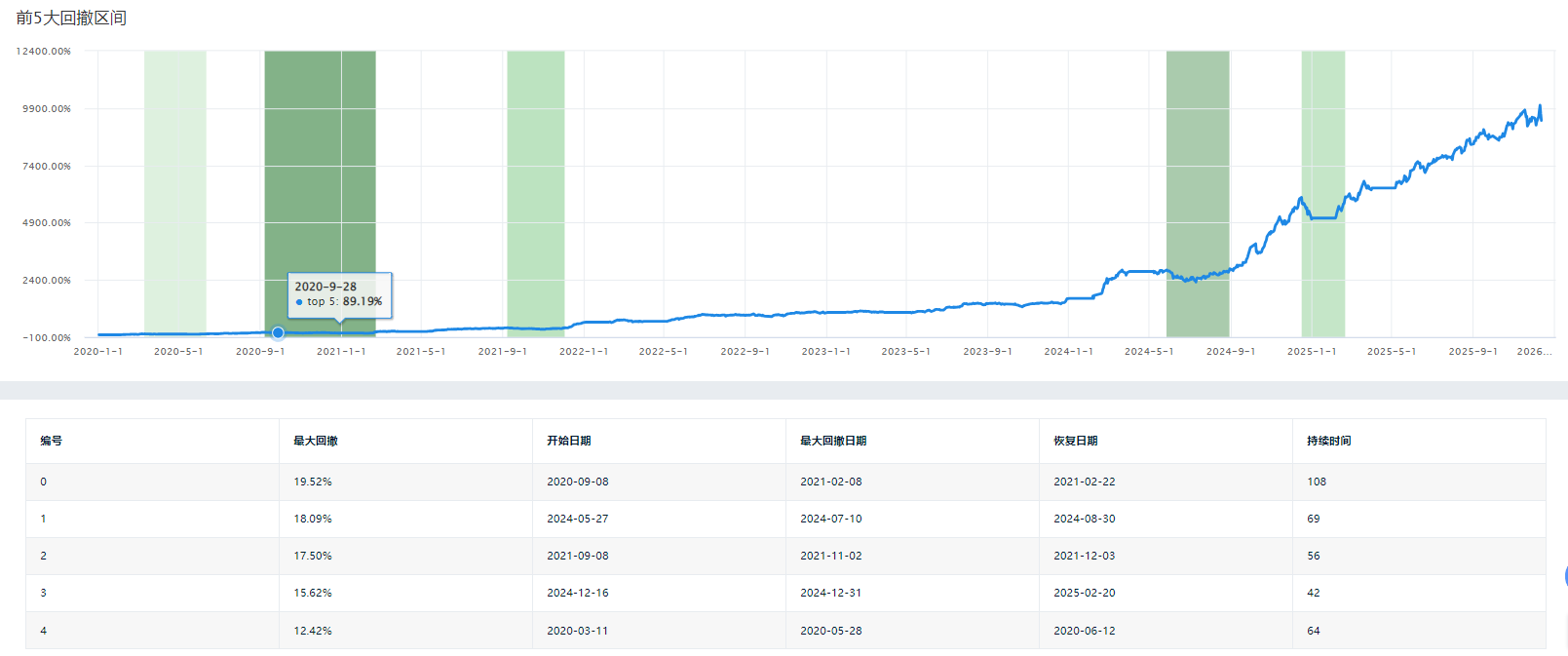Viewport: 1568px width, 656px height.
Task: Click the 恢复日期 column header
Action: tap(1076, 441)
